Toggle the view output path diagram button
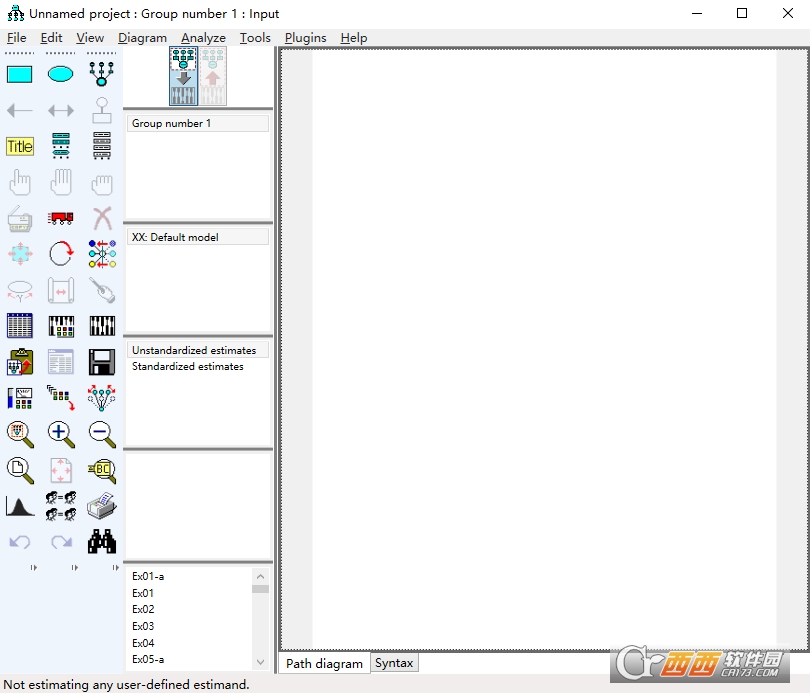 213,76
